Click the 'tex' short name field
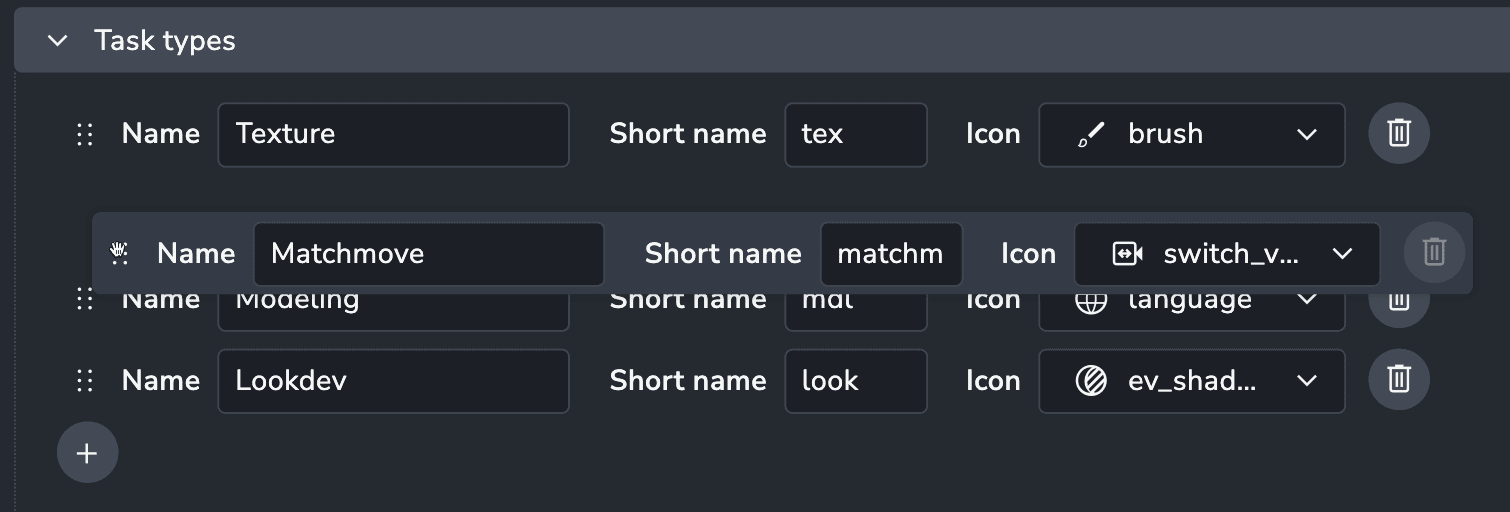The height and width of the screenshot is (512, 1510). point(855,134)
